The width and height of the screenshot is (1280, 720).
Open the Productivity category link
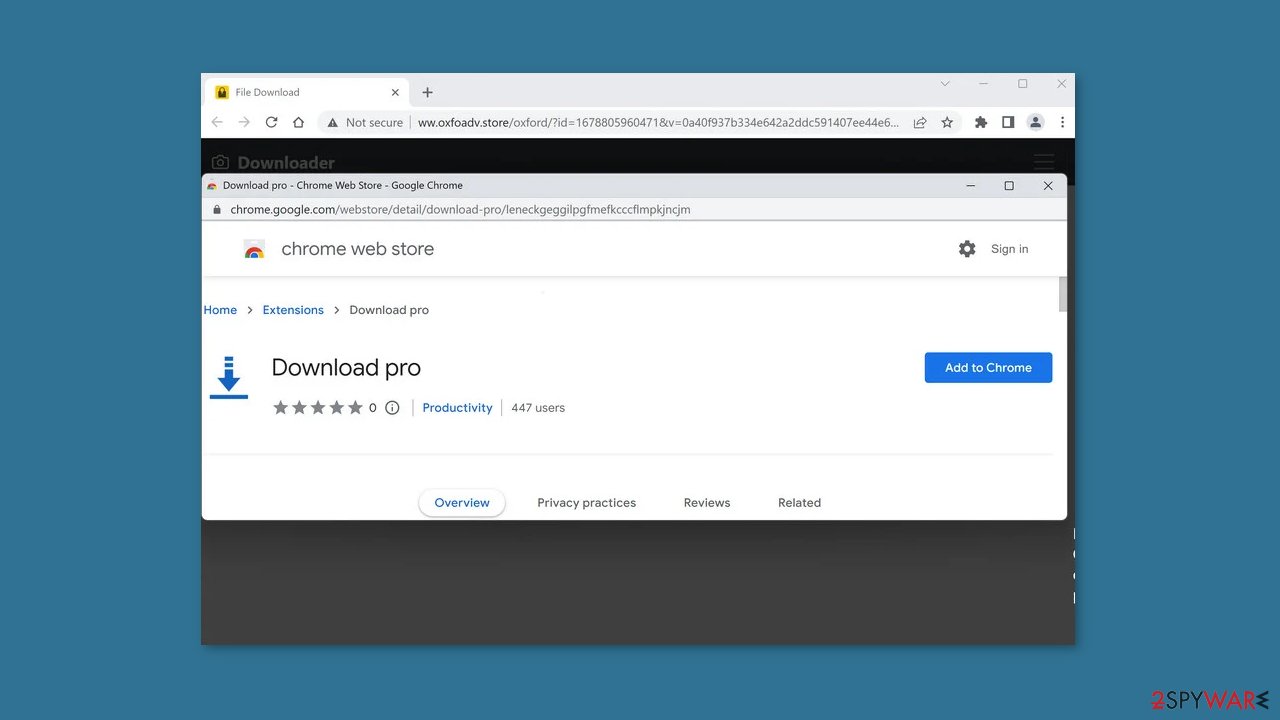pos(457,407)
